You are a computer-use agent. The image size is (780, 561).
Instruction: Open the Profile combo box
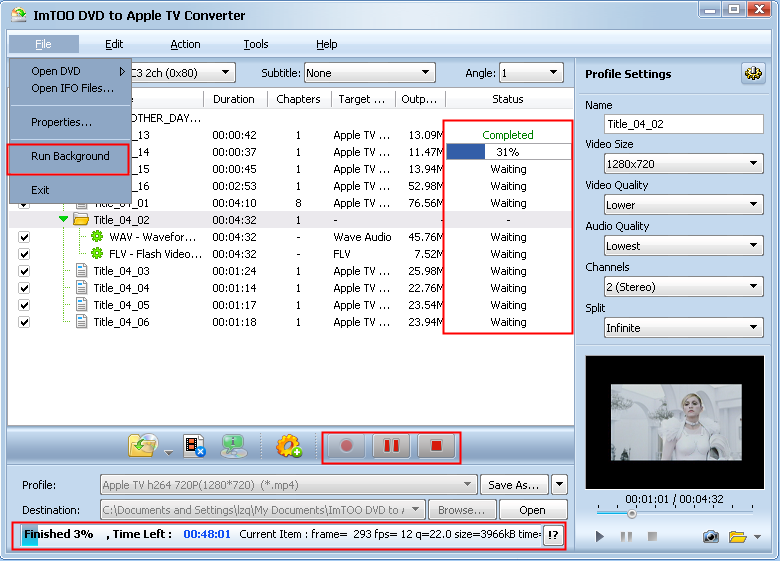(x=288, y=484)
